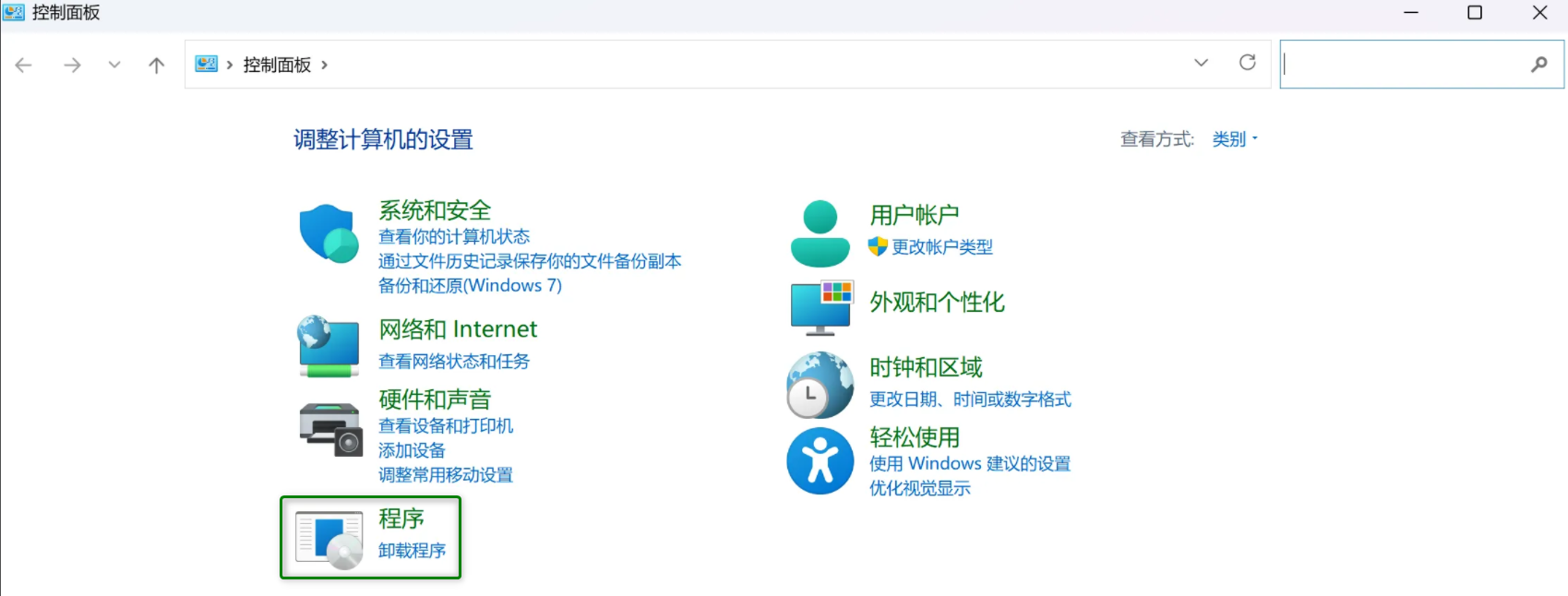This screenshot has height=596, width=1568.
Task: Click the 控制面板 breadcrumb in address bar
Action: coord(277,65)
